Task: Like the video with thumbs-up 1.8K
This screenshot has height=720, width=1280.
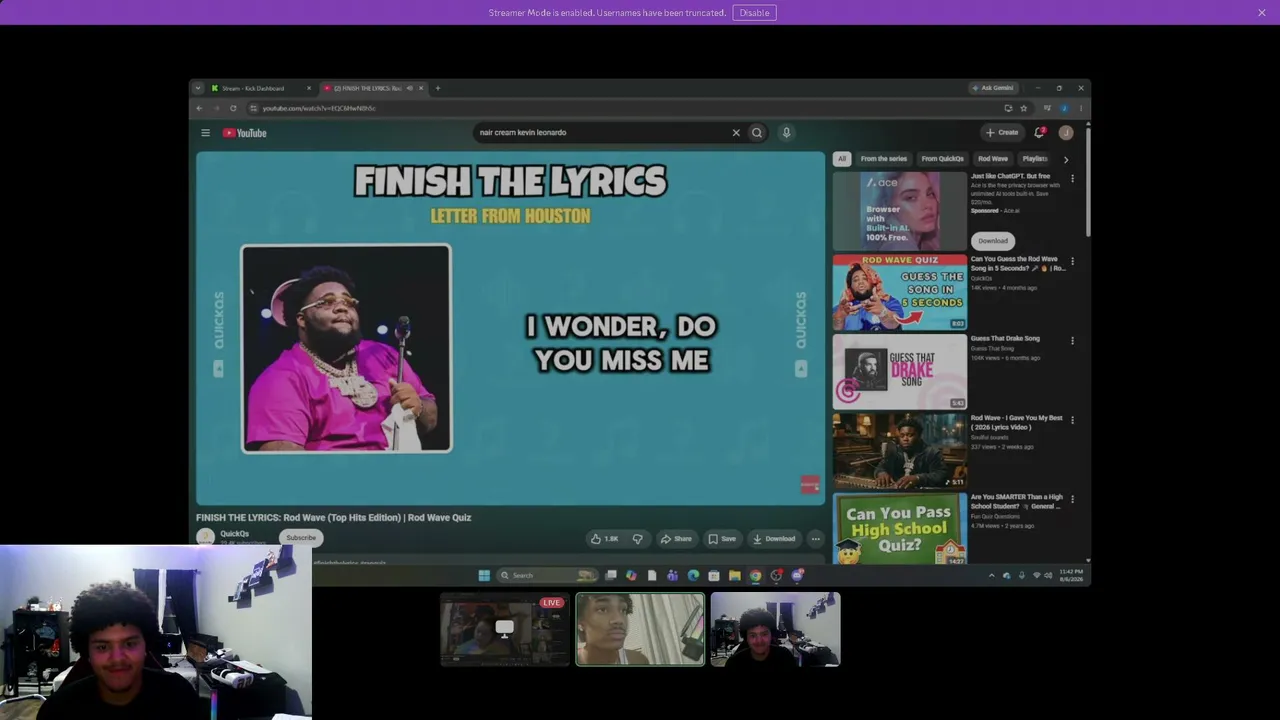Action: [x=604, y=539]
